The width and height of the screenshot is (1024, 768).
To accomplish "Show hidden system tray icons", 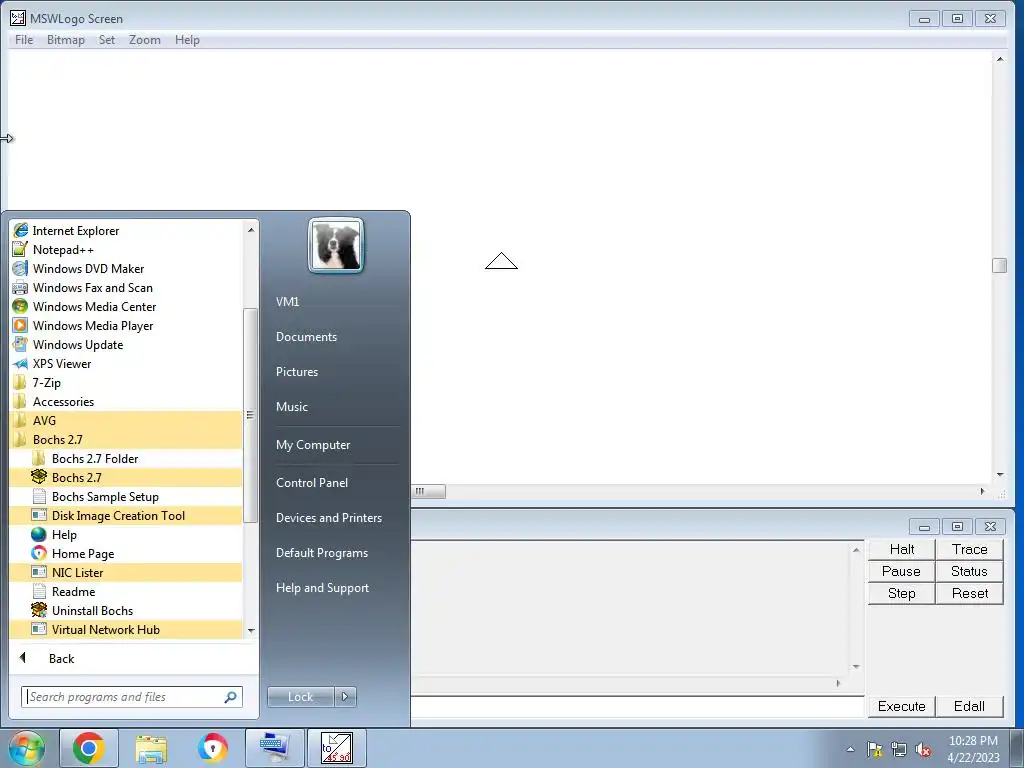I will (850, 749).
